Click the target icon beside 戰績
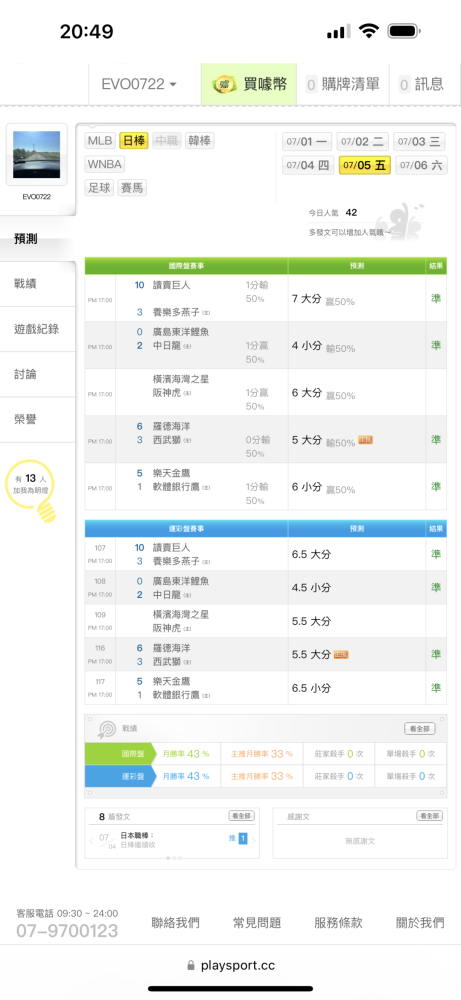Image resolution: width=461 pixels, height=1000 pixels. pos(105,728)
